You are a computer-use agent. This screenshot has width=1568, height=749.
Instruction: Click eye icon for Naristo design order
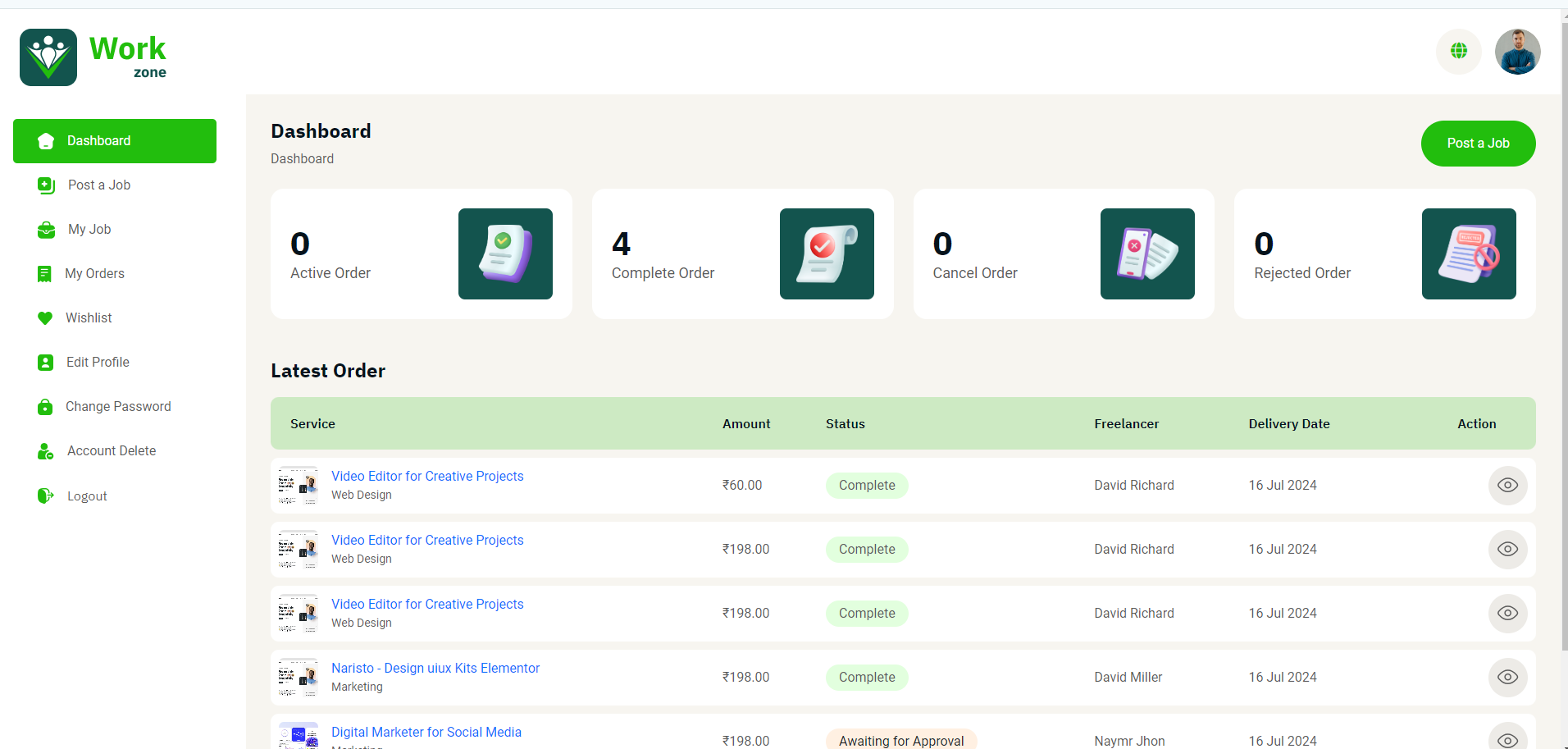coord(1507,678)
